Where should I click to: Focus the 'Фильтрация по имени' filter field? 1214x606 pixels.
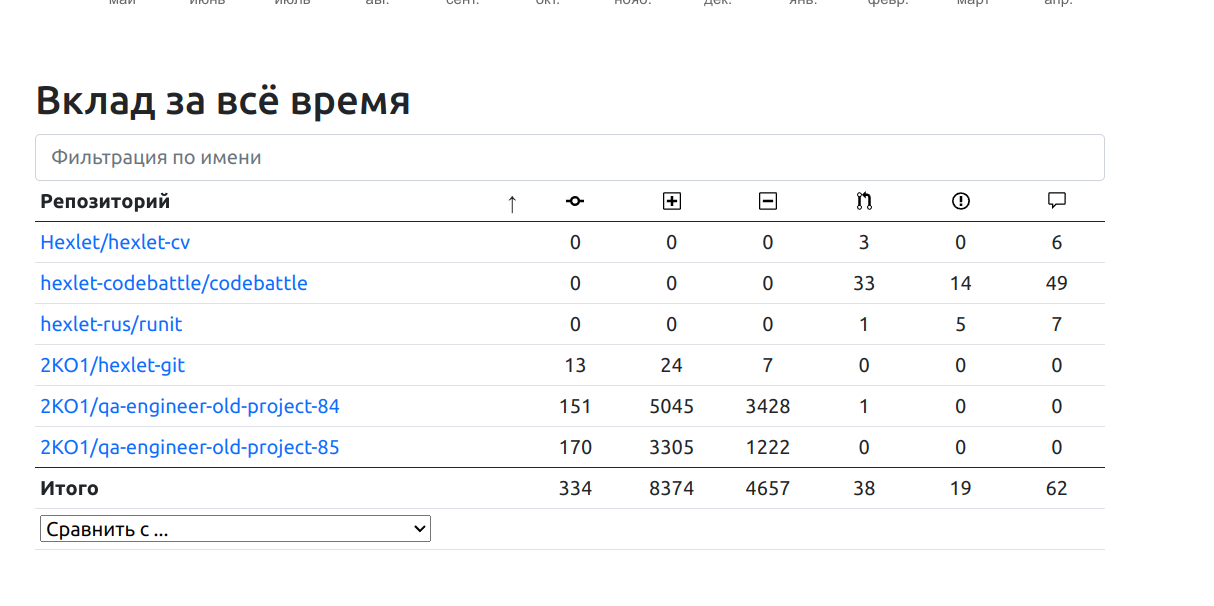tap(570, 157)
